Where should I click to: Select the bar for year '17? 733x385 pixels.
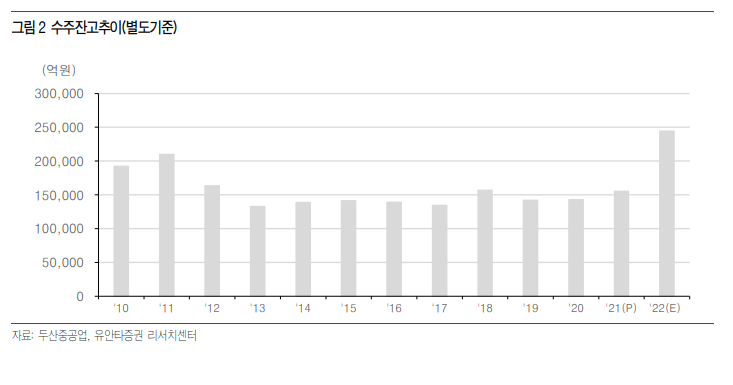click(439, 250)
